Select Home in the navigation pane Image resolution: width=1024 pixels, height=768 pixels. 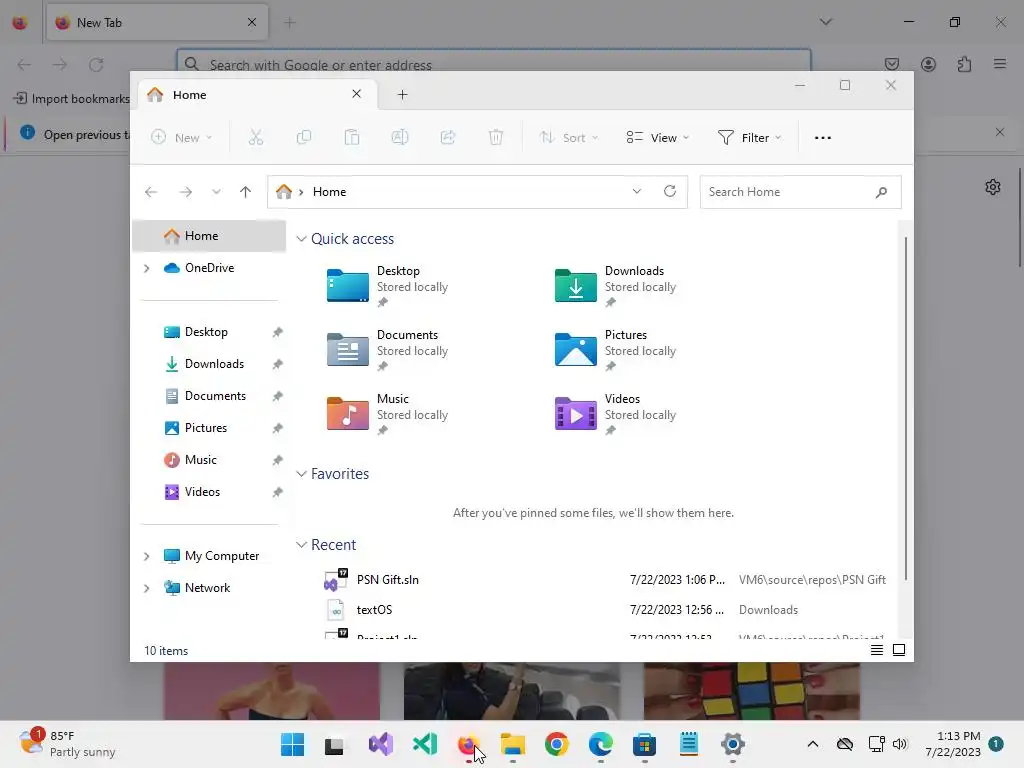coord(209,236)
